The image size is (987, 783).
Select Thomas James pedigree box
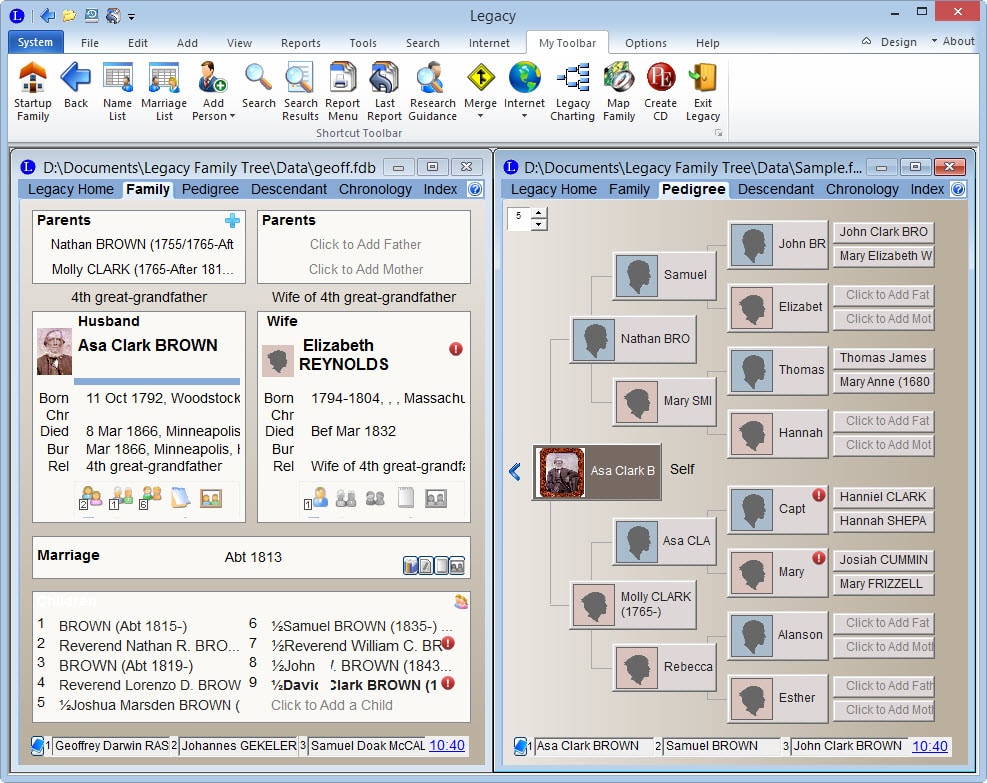tap(883, 358)
